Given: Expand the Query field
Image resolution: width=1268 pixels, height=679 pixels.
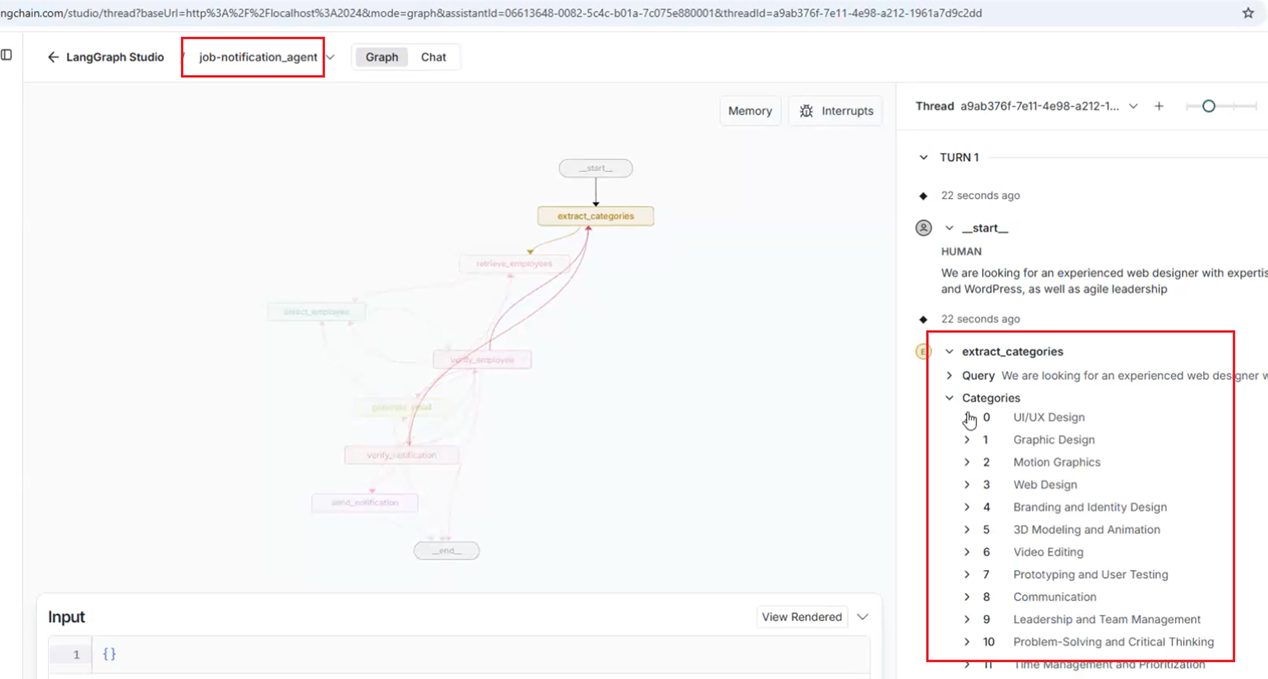Looking at the screenshot, I should click(949, 376).
